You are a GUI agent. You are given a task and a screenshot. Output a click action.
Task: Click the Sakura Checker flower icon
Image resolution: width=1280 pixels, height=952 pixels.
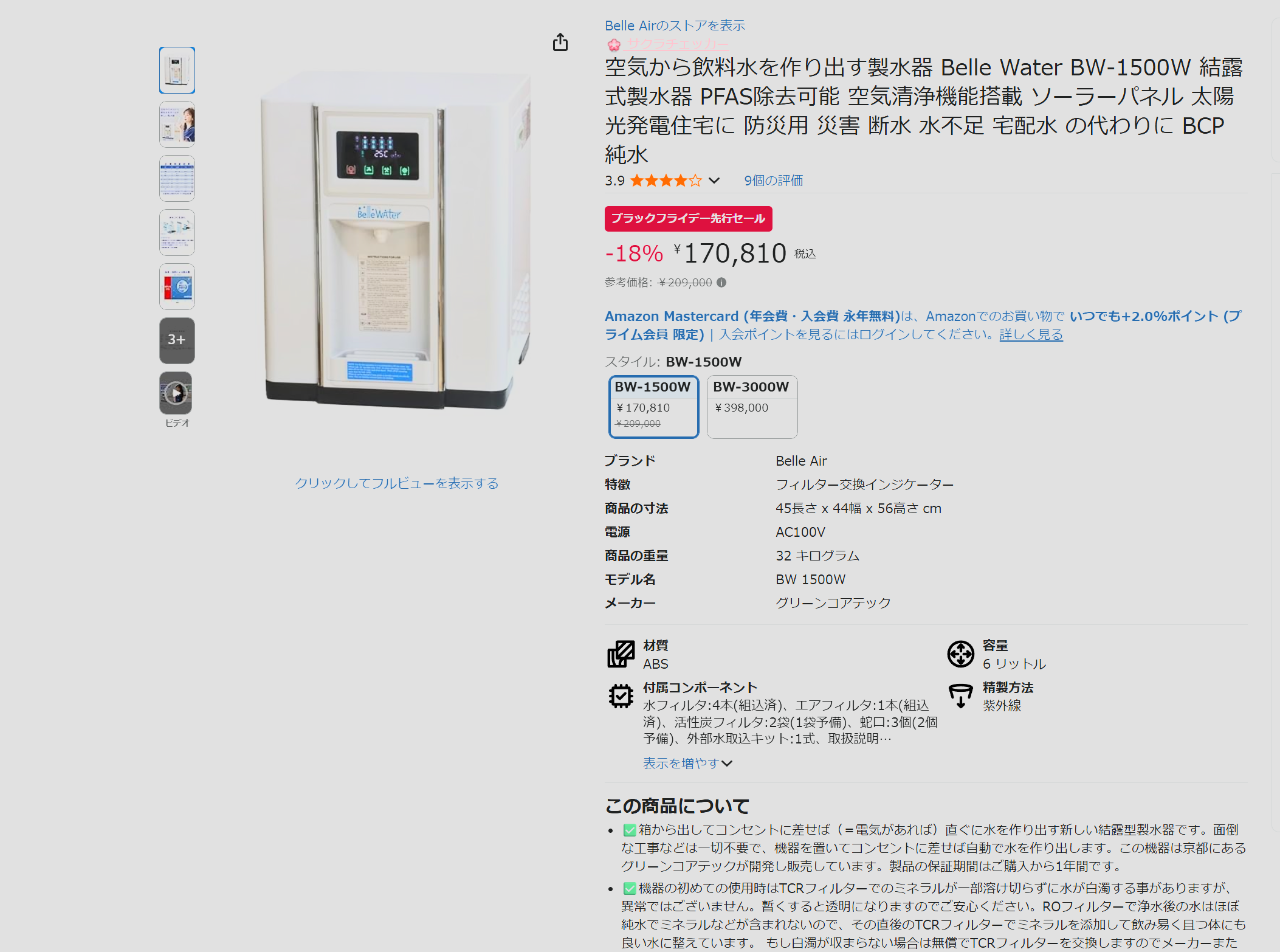tap(614, 44)
